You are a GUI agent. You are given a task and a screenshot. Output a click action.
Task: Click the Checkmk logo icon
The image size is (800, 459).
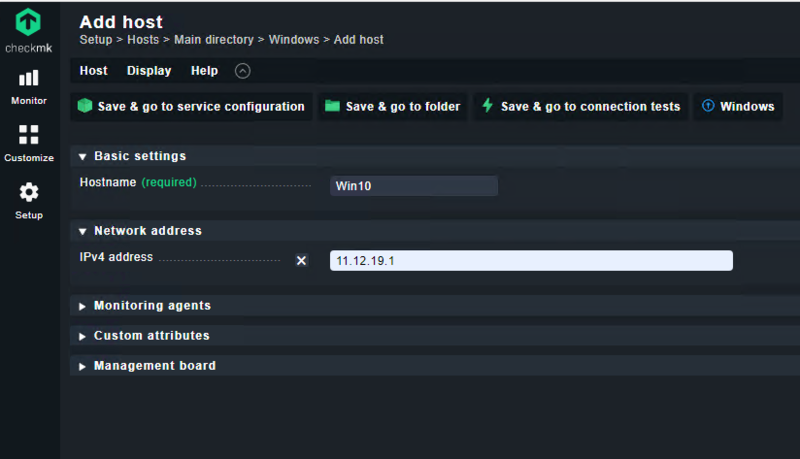tap(29, 24)
